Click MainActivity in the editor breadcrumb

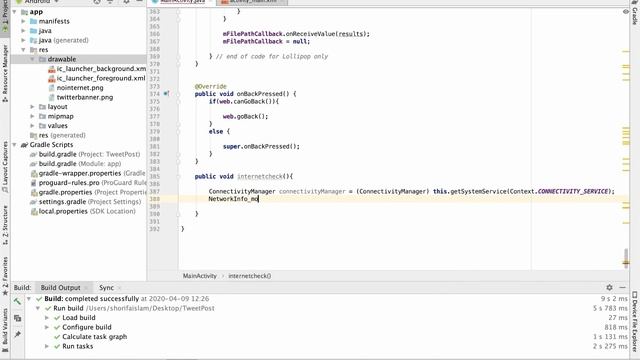coord(200,276)
